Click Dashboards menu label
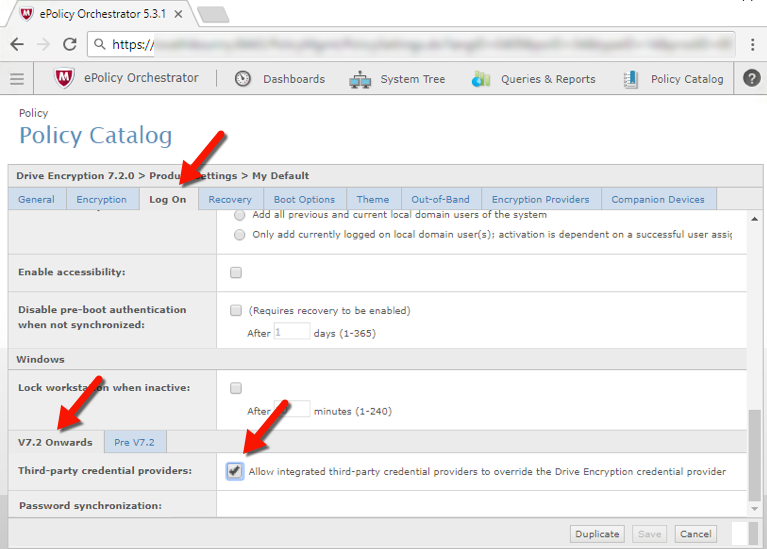The image size is (767, 549). pos(294,79)
